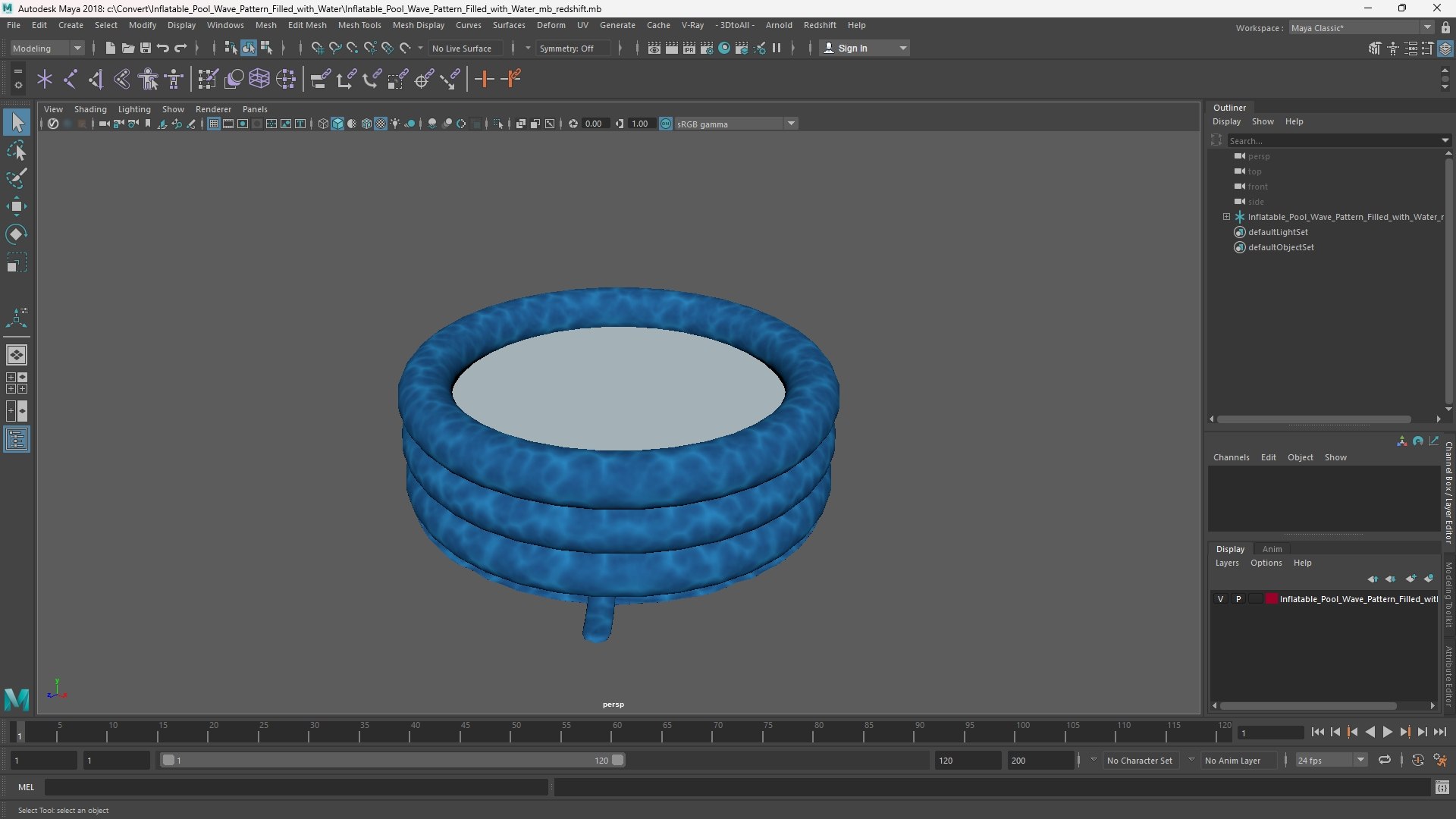1456x819 pixels.
Task: Toggle playback P box for Inflatable_Pool layer
Action: pos(1238,599)
